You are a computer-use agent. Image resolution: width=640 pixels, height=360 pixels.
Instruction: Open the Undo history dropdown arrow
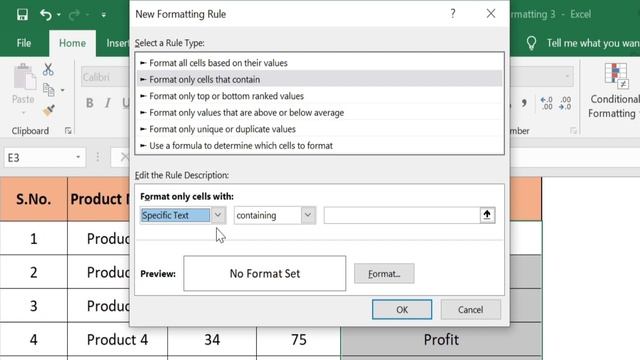pyautogui.click(x=59, y=15)
